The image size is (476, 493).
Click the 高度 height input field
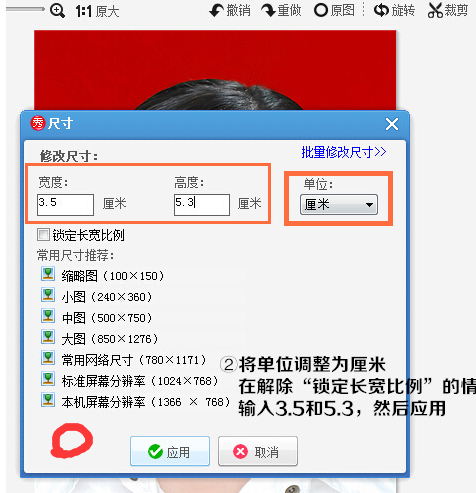[202, 205]
